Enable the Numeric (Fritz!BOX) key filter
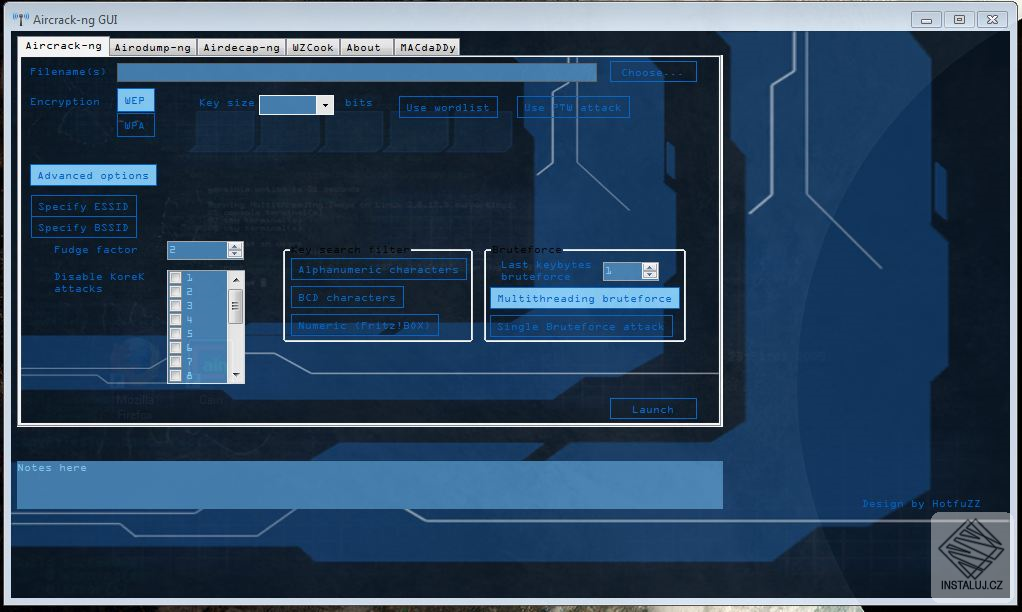The height and width of the screenshot is (612, 1022). (x=364, y=325)
